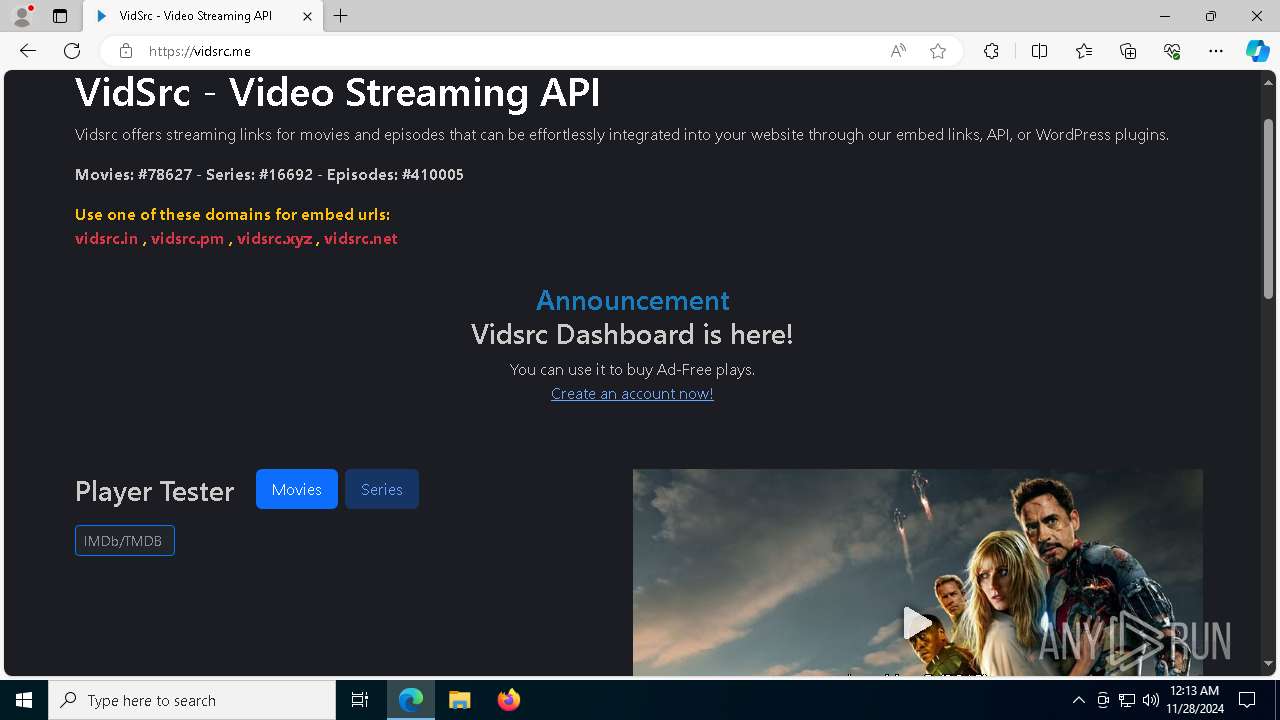Toggle split screen view
Image resolution: width=1280 pixels, height=720 pixels.
tap(1039, 51)
